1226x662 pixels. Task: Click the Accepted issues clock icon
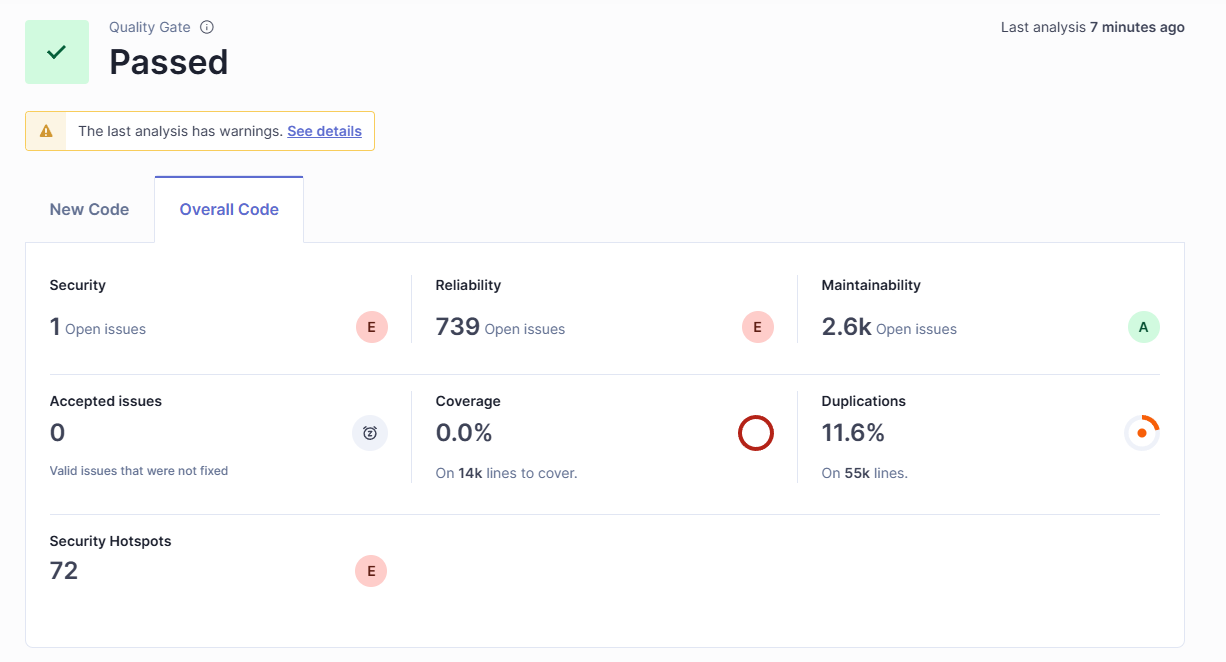point(370,433)
